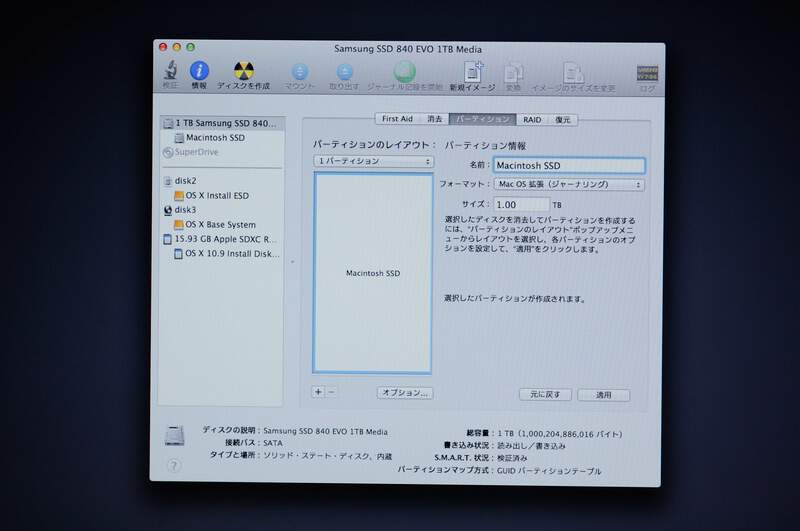Image resolution: width=800 pixels, height=531 pixels.
Task: Click the Mount (マウント) toolbar icon
Action: pyautogui.click(x=299, y=72)
